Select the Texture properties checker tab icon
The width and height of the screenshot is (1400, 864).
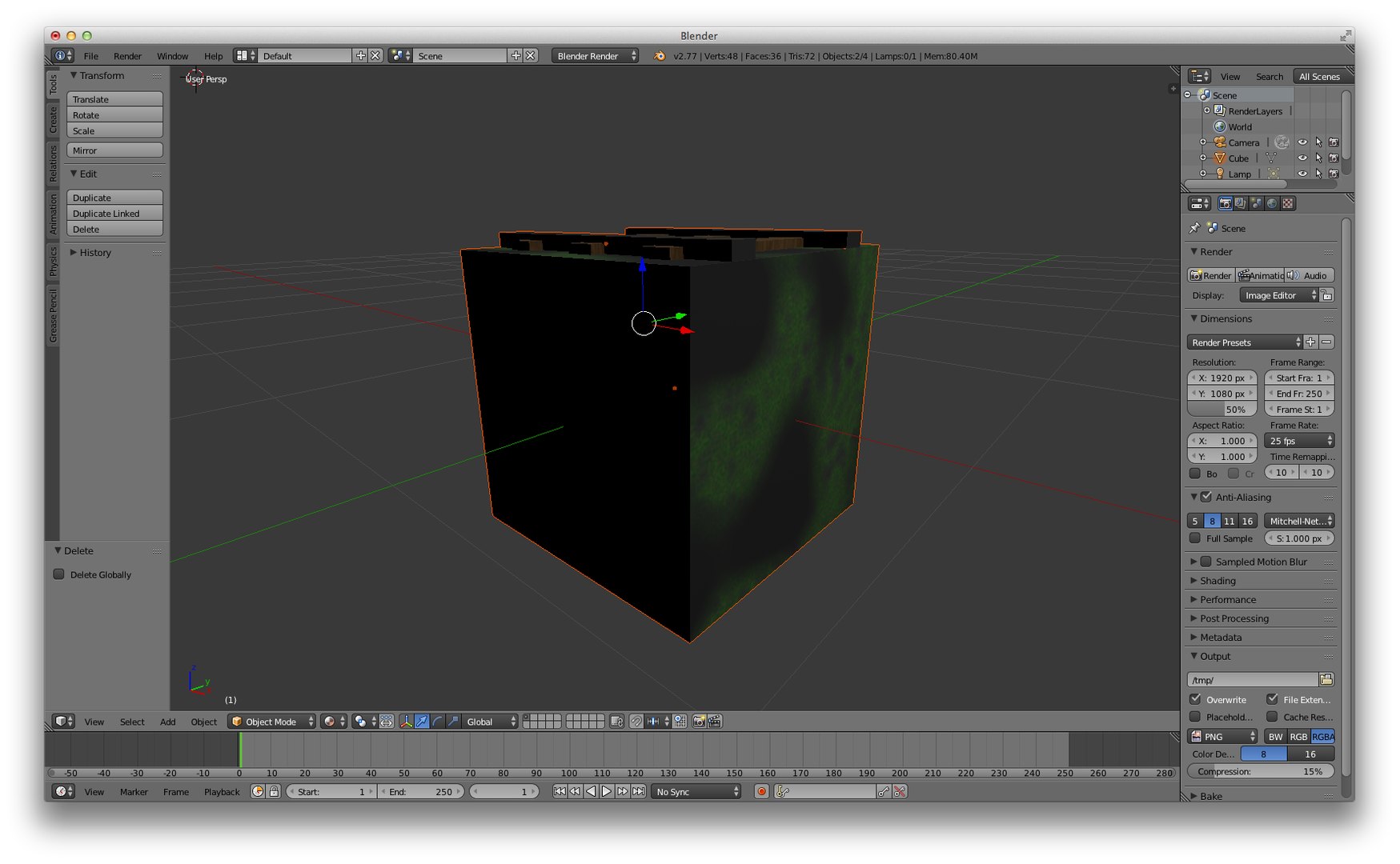1287,203
